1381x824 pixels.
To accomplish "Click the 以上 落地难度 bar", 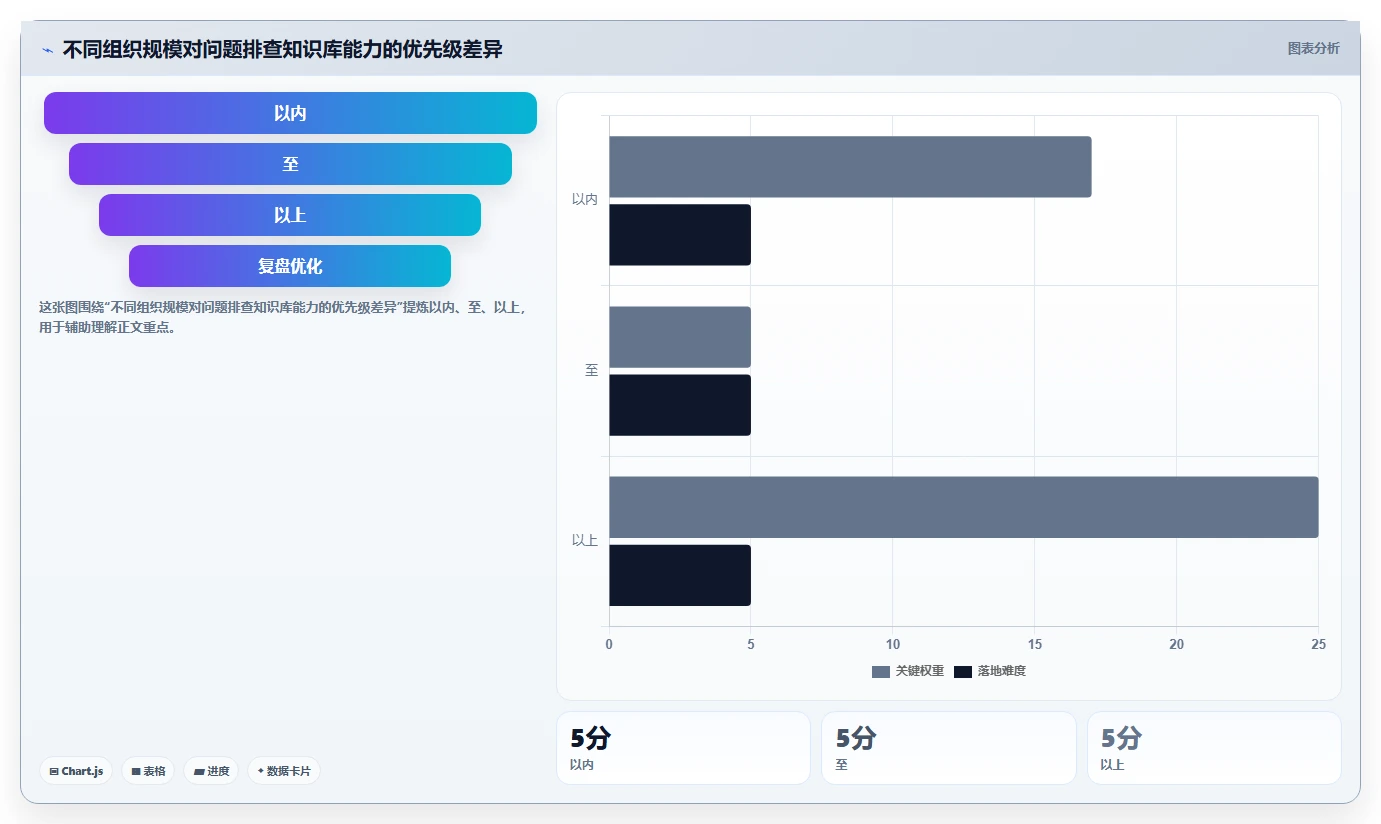I will coord(680,575).
